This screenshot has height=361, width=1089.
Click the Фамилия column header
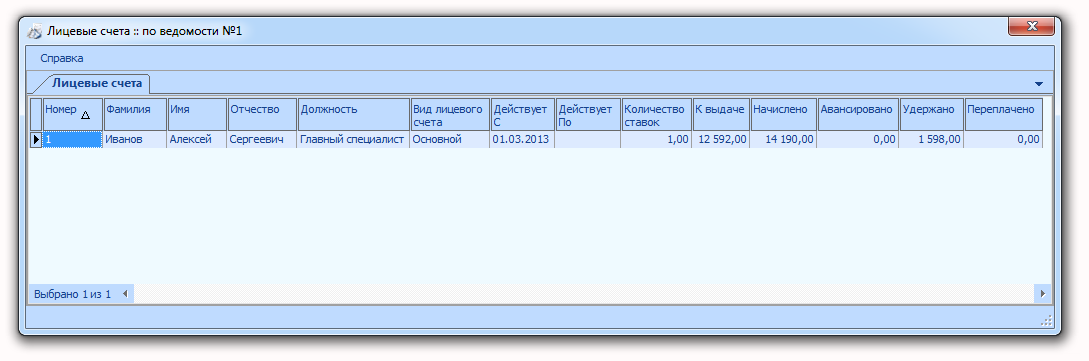click(x=135, y=114)
